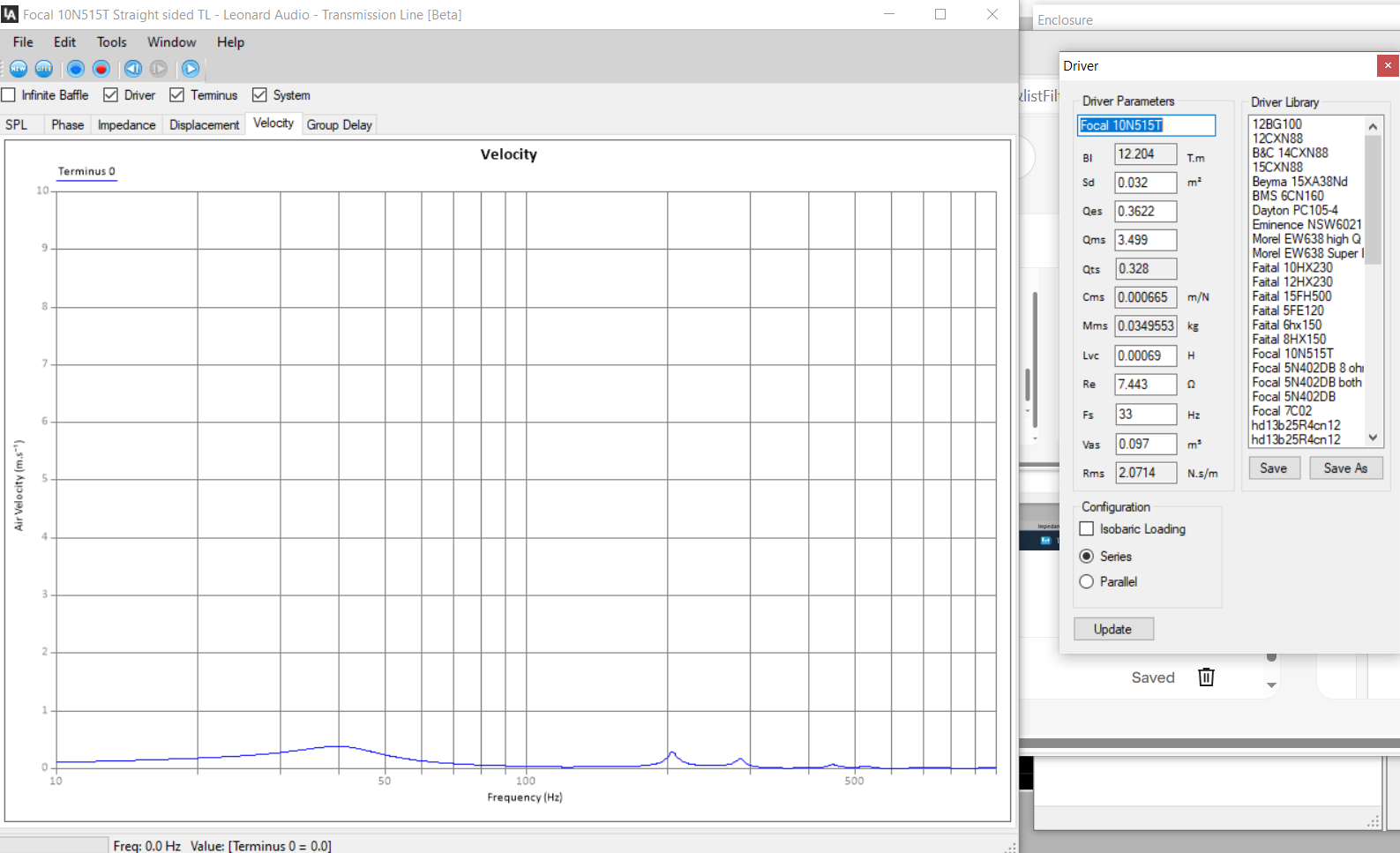This screenshot has width=1400, height=853.
Task: Close the Driver dialog with red X
Action: 1388,65
